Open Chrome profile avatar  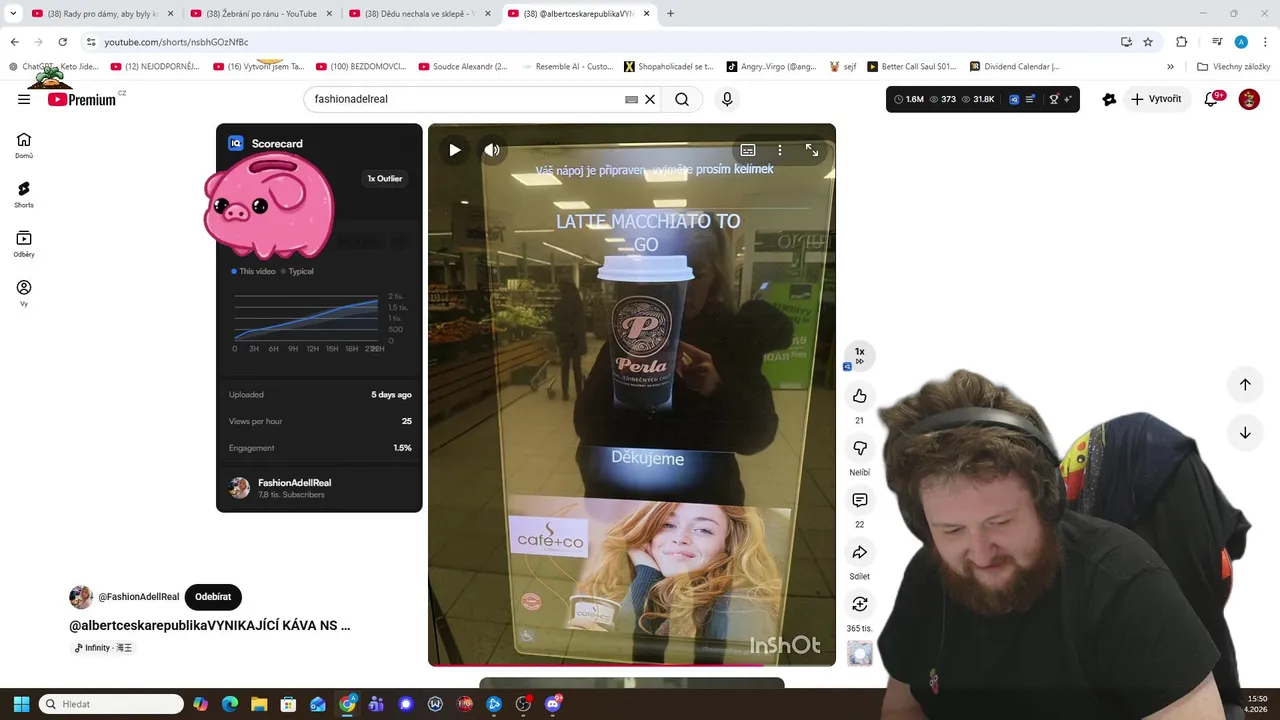click(x=1241, y=42)
